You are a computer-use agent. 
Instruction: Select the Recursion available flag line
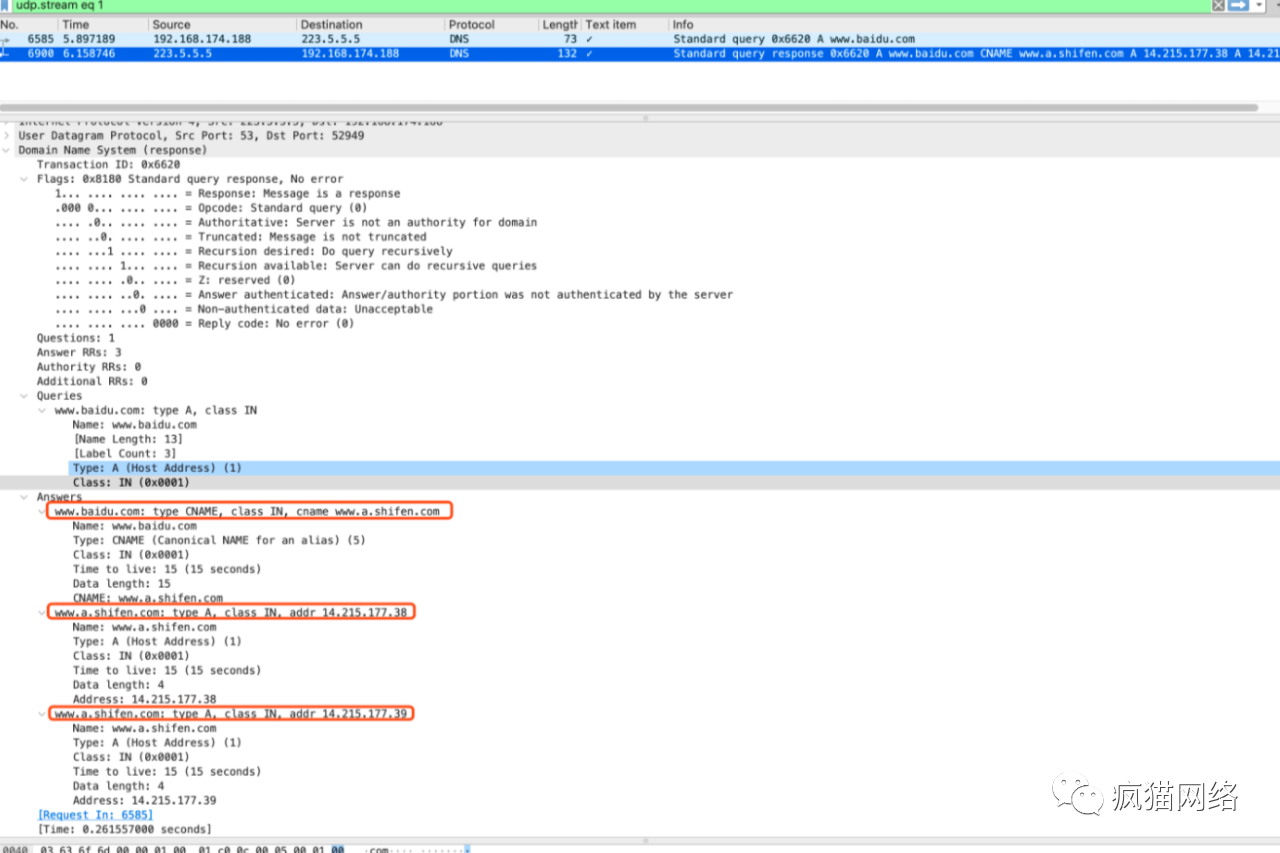[296, 266]
